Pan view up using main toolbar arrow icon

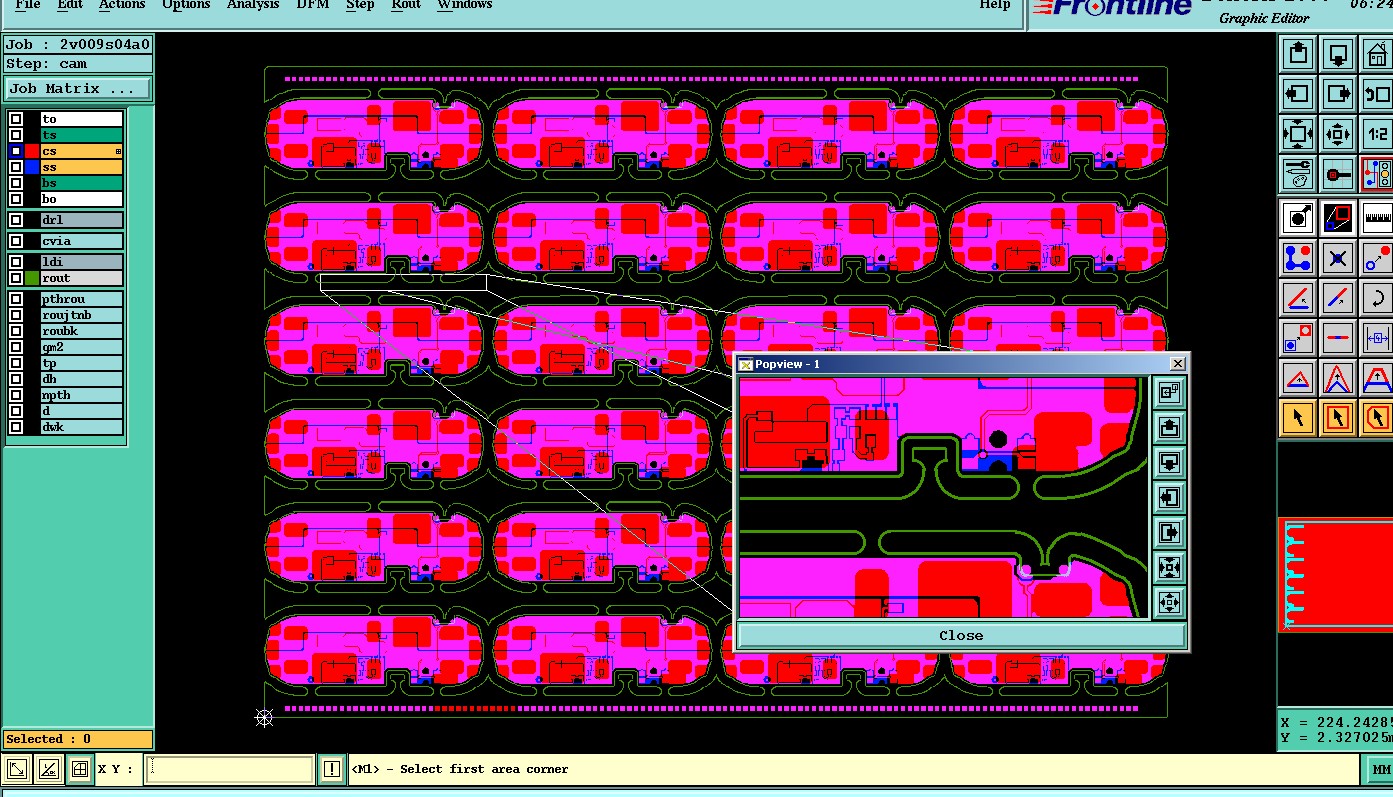click(1298, 53)
